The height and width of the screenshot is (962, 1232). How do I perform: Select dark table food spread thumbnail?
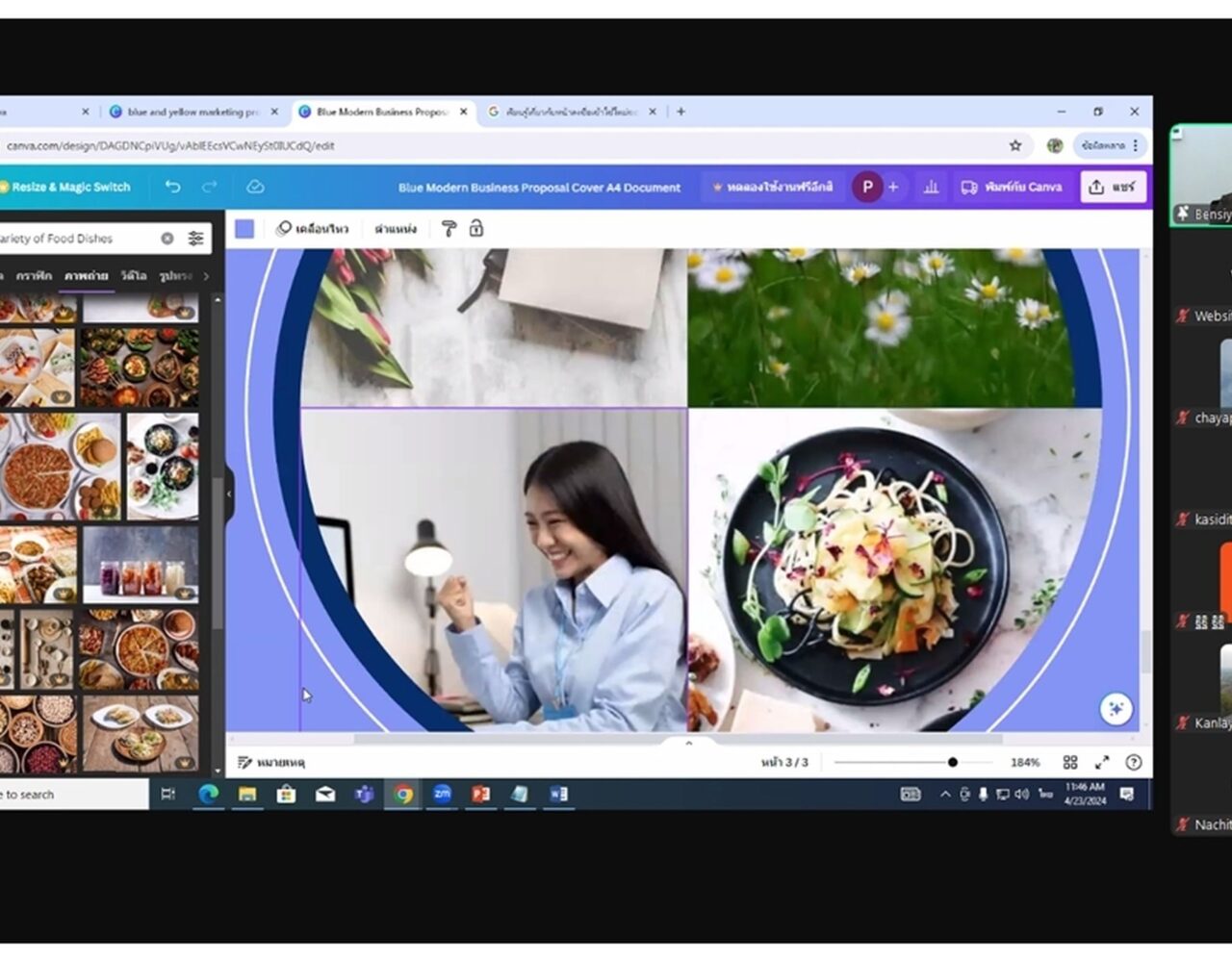coord(140,367)
